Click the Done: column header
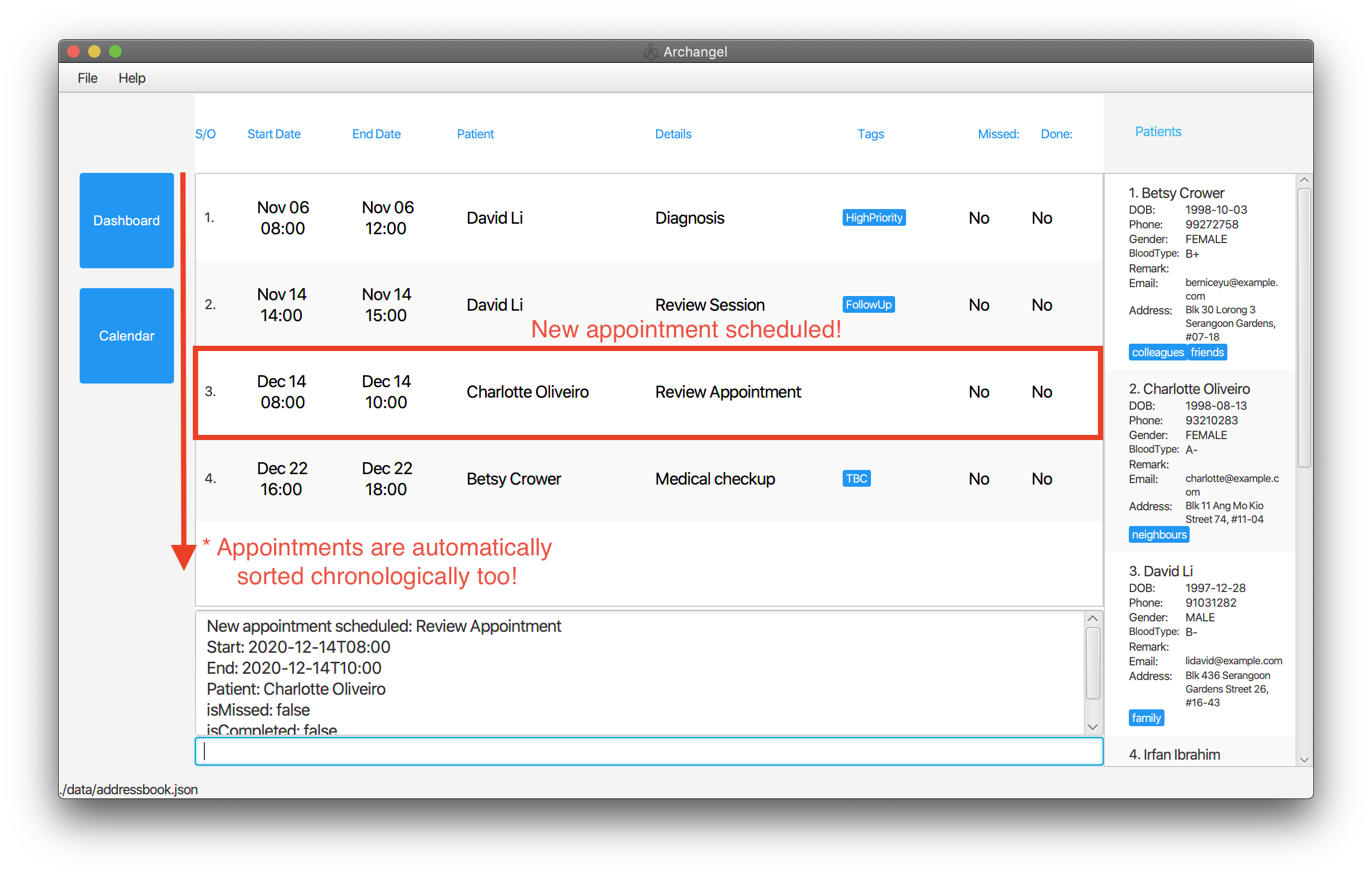The image size is (1372, 876). tap(1056, 134)
